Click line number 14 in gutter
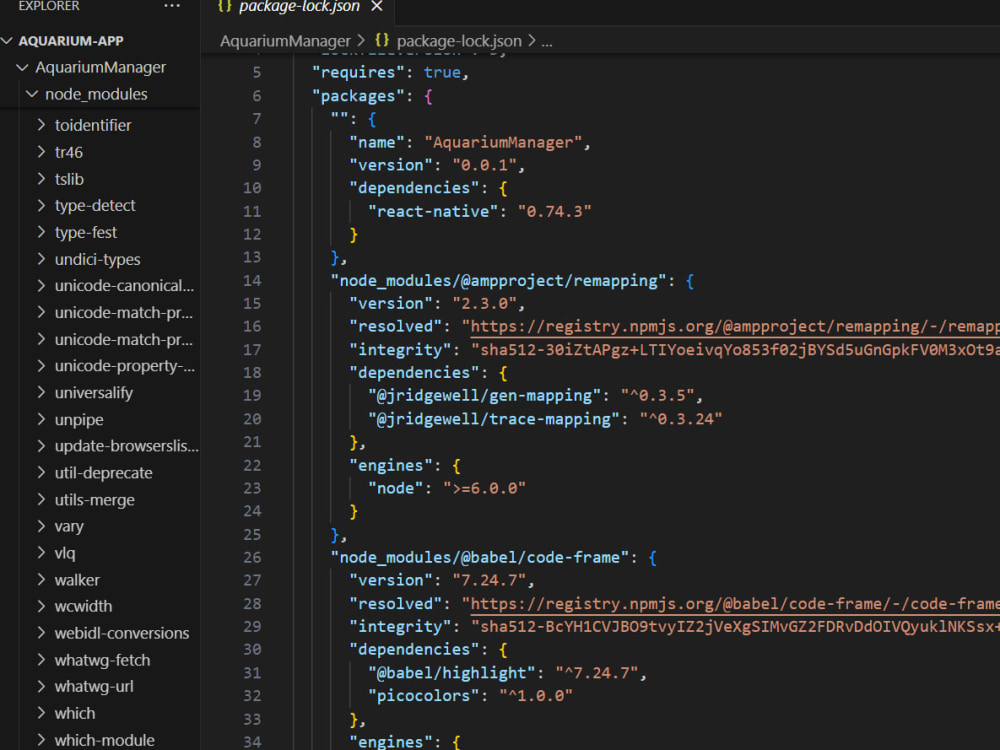Viewport: 1000px width, 750px height. click(x=252, y=281)
